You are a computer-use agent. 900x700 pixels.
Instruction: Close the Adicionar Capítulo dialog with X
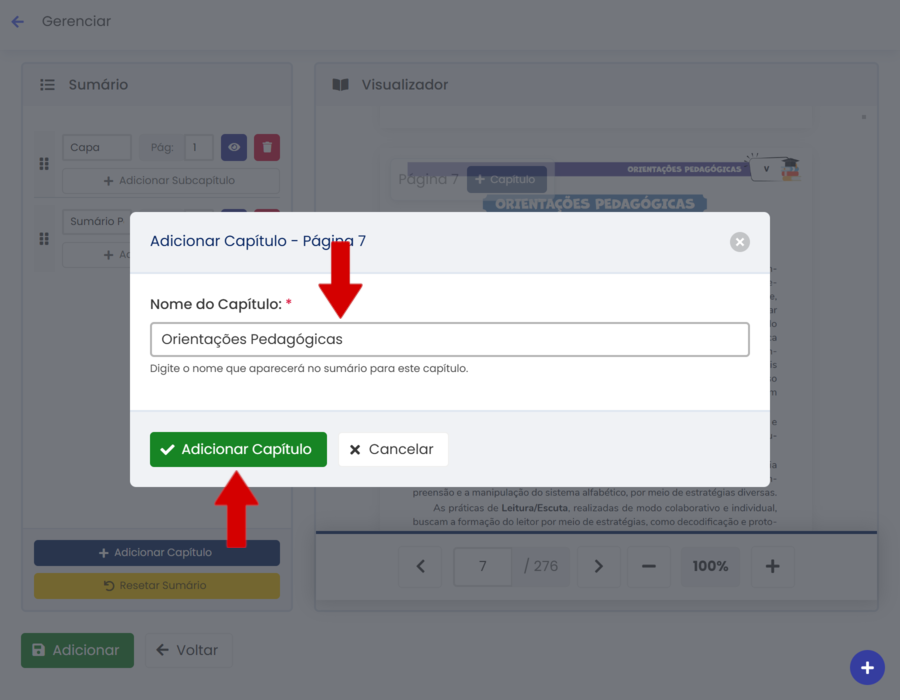click(739, 241)
